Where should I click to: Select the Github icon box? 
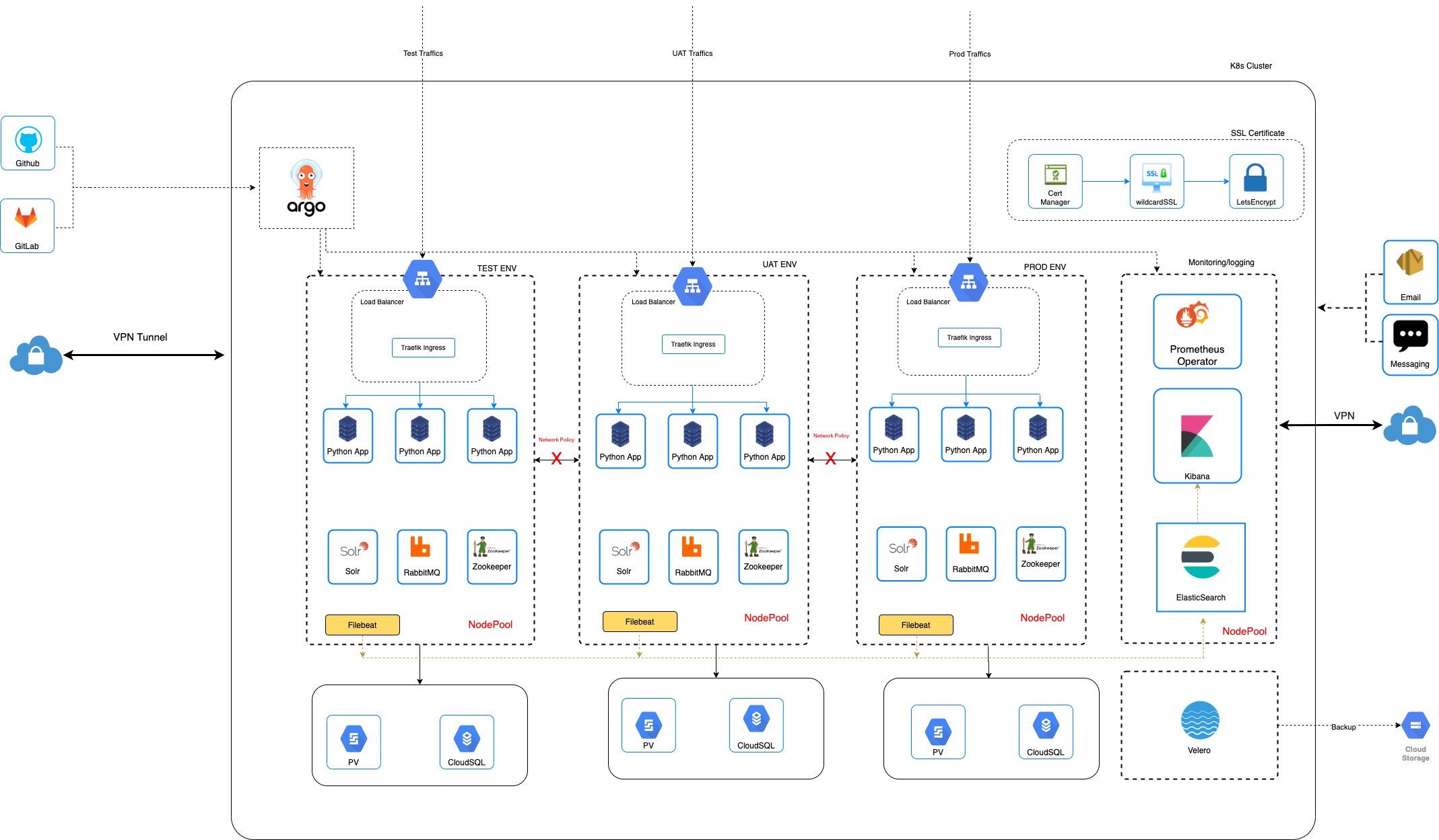pyautogui.click(x=28, y=143)
